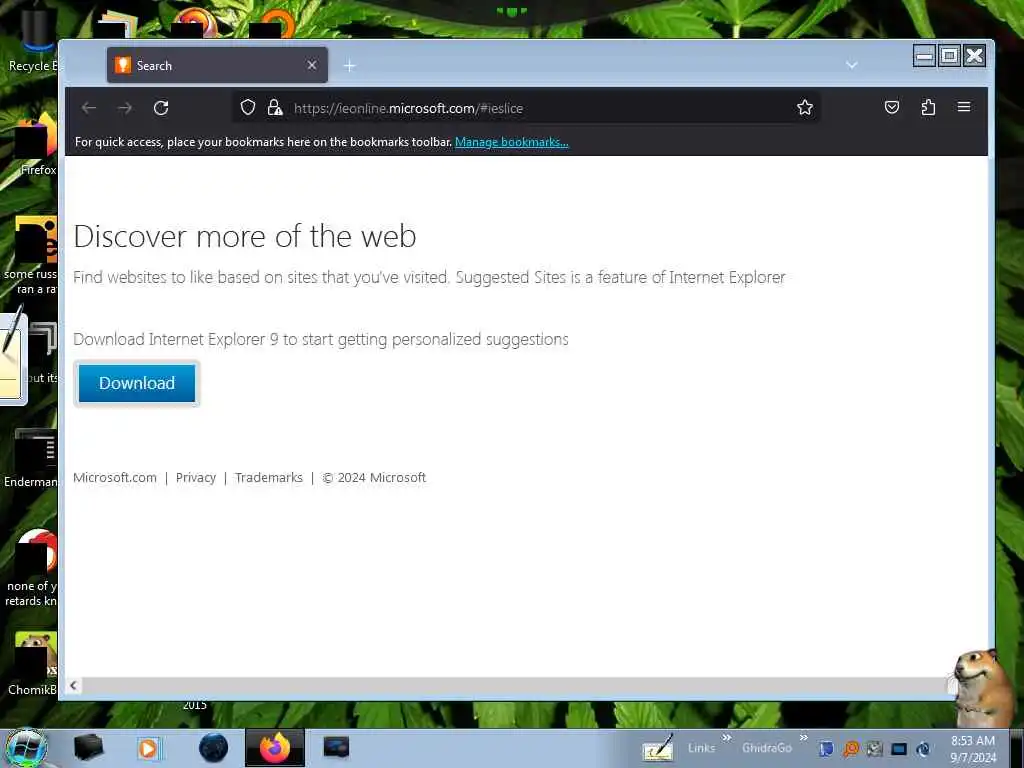Maximize the Firefox window
This screenshot has width=1024, height=768.
950,56
